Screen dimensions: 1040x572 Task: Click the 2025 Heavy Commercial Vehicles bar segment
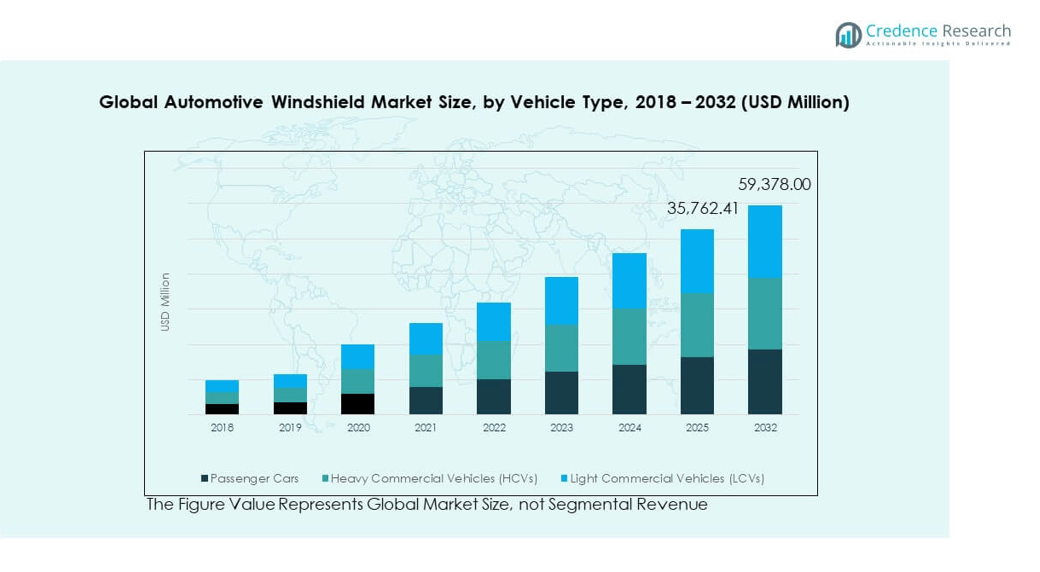click(697, 325)
